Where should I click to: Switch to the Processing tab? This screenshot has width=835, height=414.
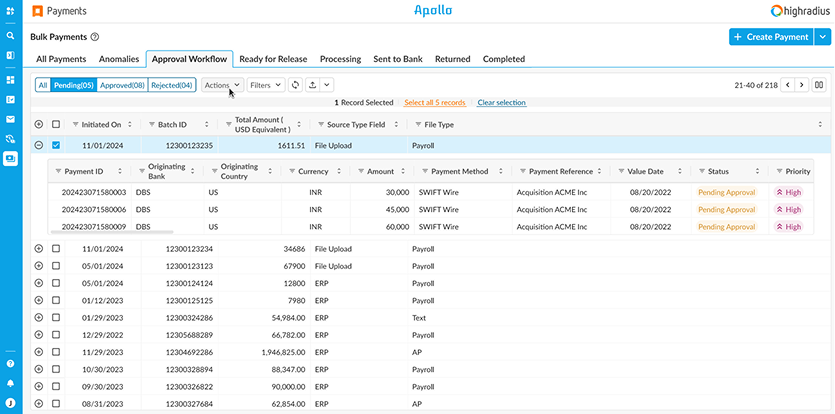340,59
